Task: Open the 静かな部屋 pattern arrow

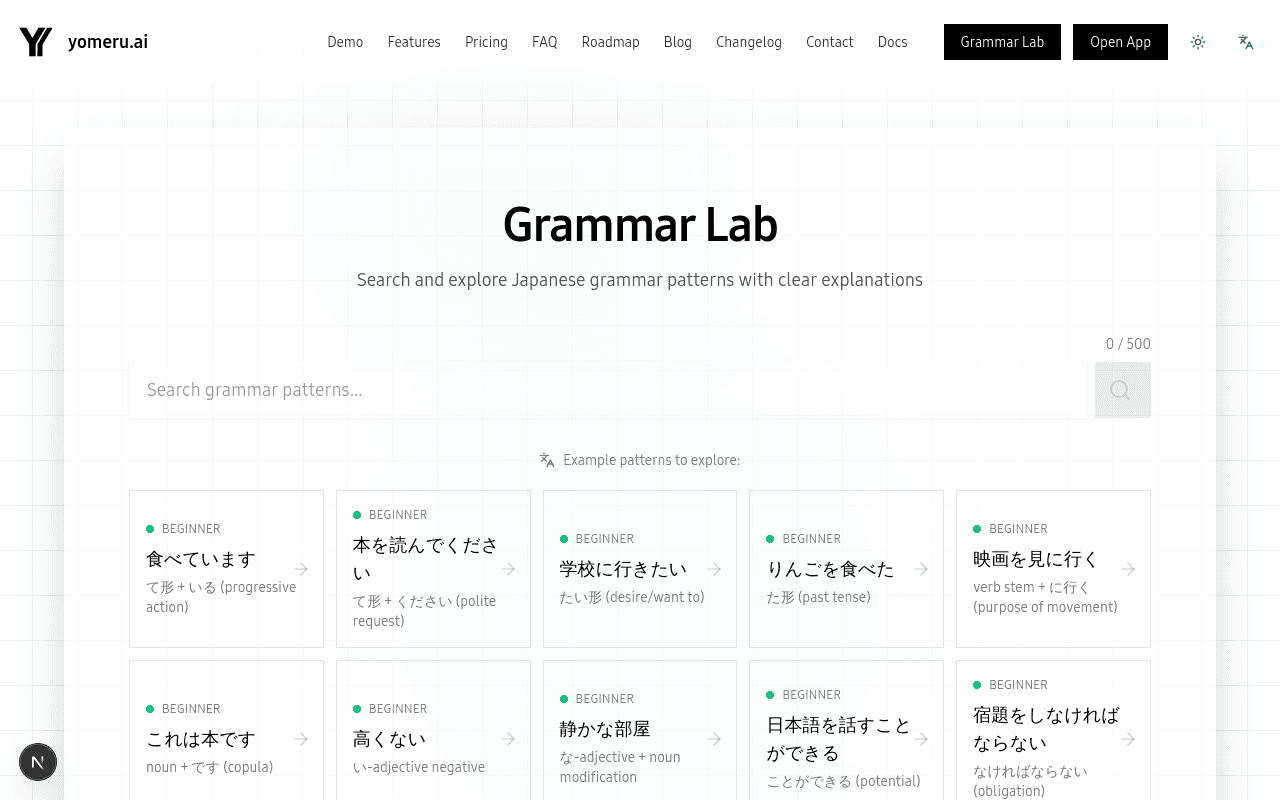Action: pyautogui.click(x=714, y=738)
